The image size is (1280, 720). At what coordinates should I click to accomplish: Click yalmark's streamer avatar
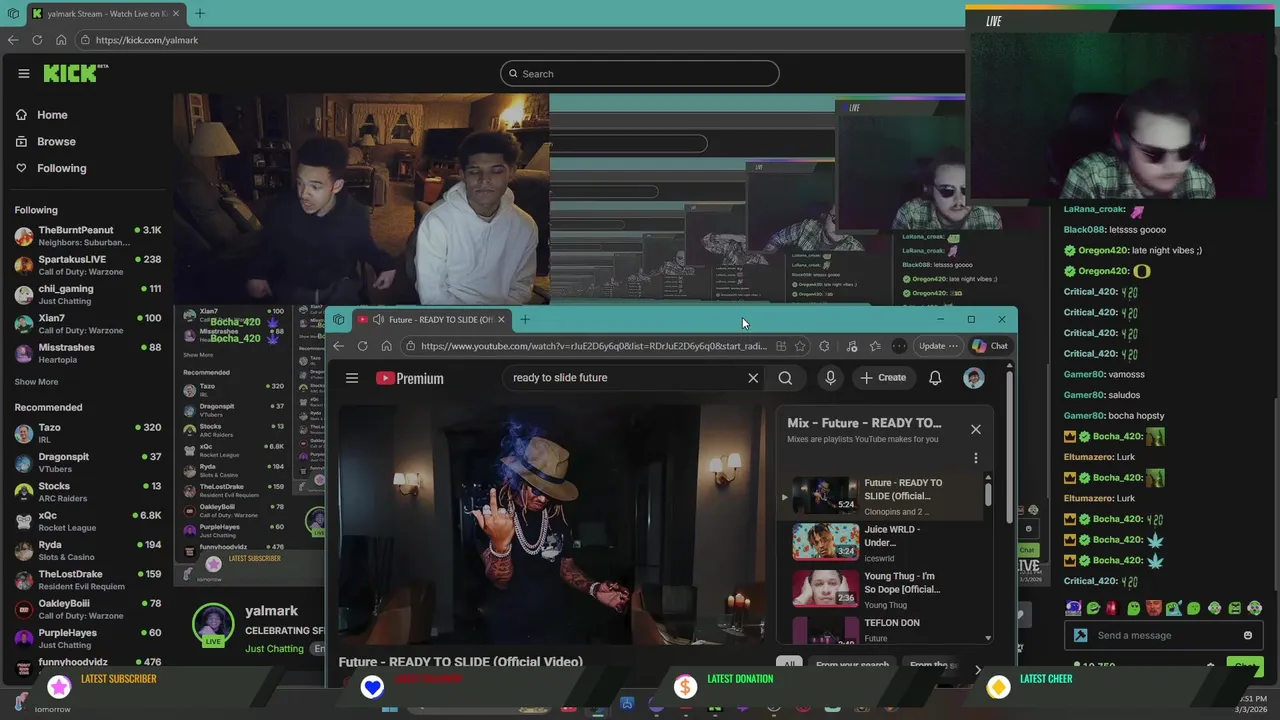pos(213,624)
